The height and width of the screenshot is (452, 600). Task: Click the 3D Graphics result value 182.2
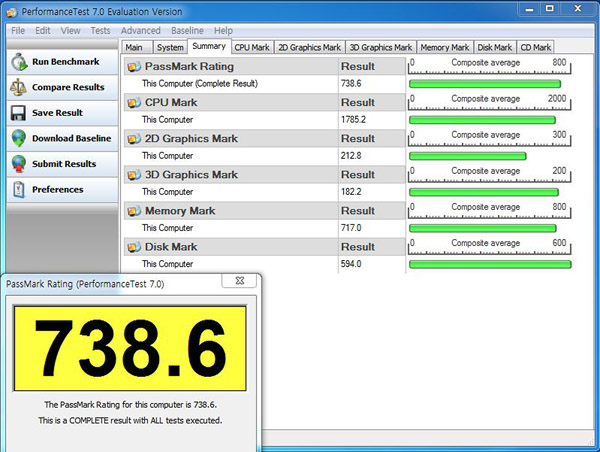coord(351,192)
